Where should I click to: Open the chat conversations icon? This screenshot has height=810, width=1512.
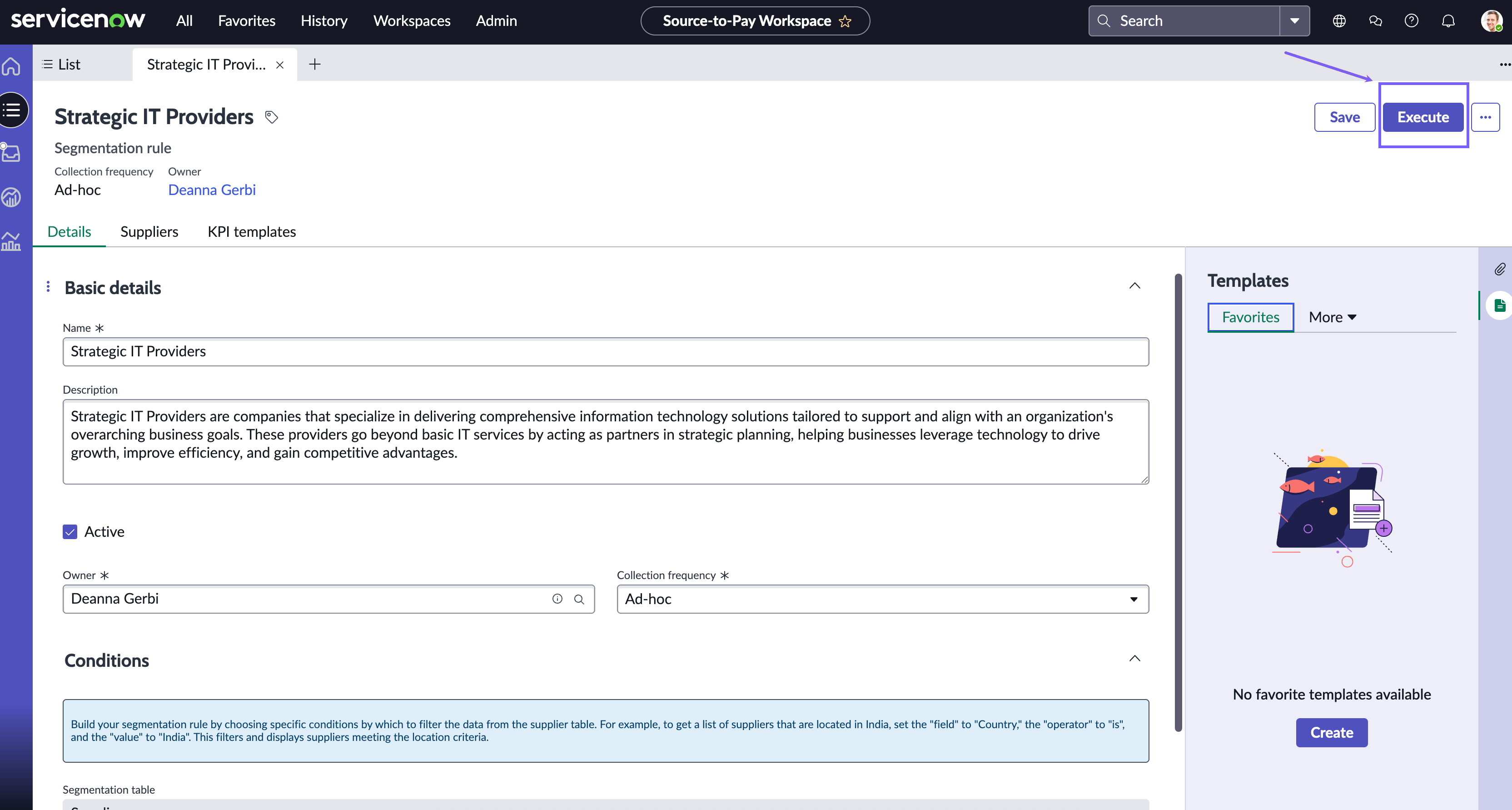[1375, 21]
